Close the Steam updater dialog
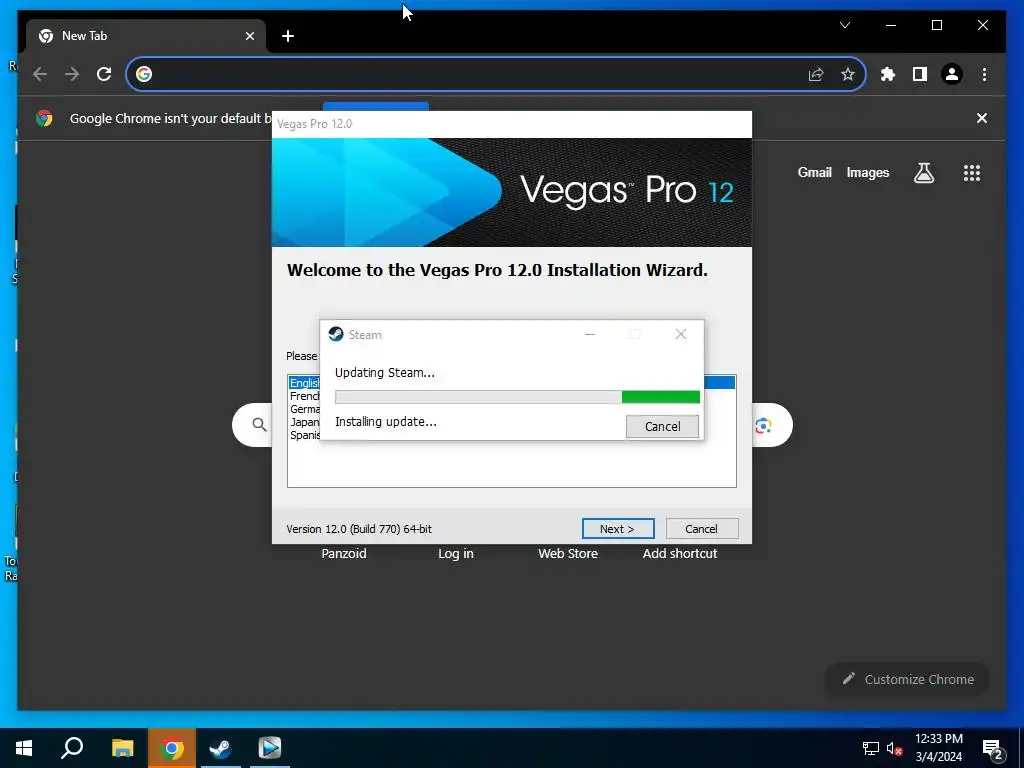1024x768 pixels. click(680, 334)
